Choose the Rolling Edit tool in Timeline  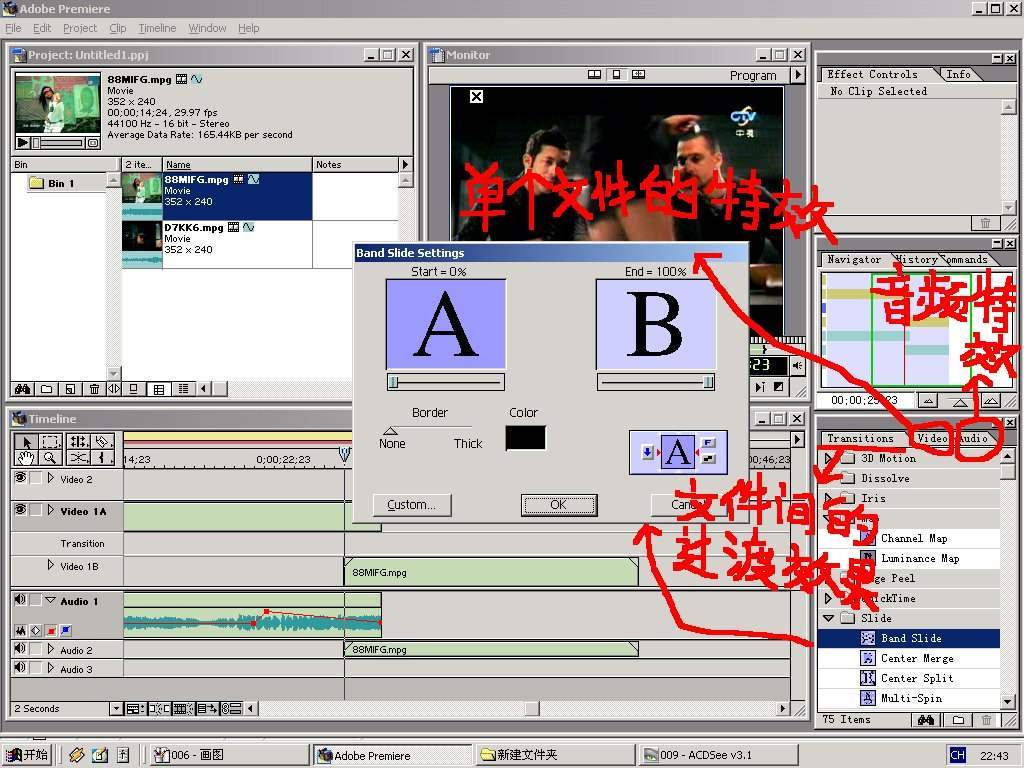tap(79, 441)
